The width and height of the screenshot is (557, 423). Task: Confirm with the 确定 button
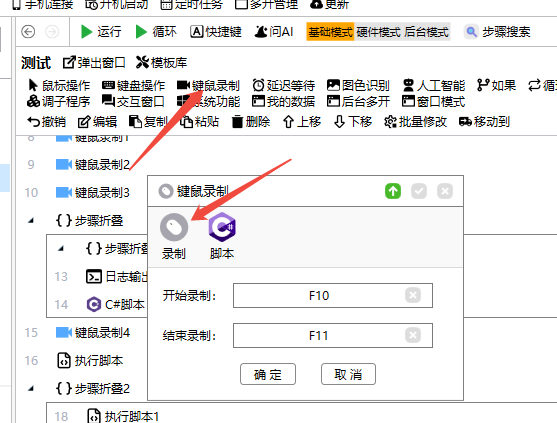268,374
